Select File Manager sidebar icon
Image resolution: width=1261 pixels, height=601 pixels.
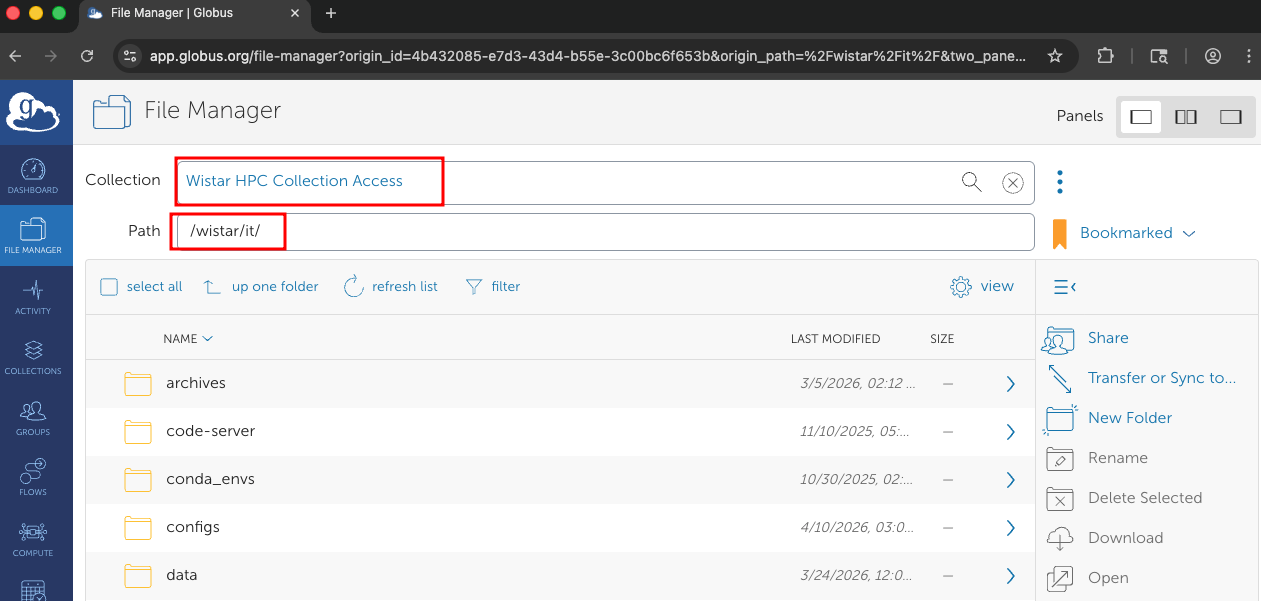tap(33, 235)
